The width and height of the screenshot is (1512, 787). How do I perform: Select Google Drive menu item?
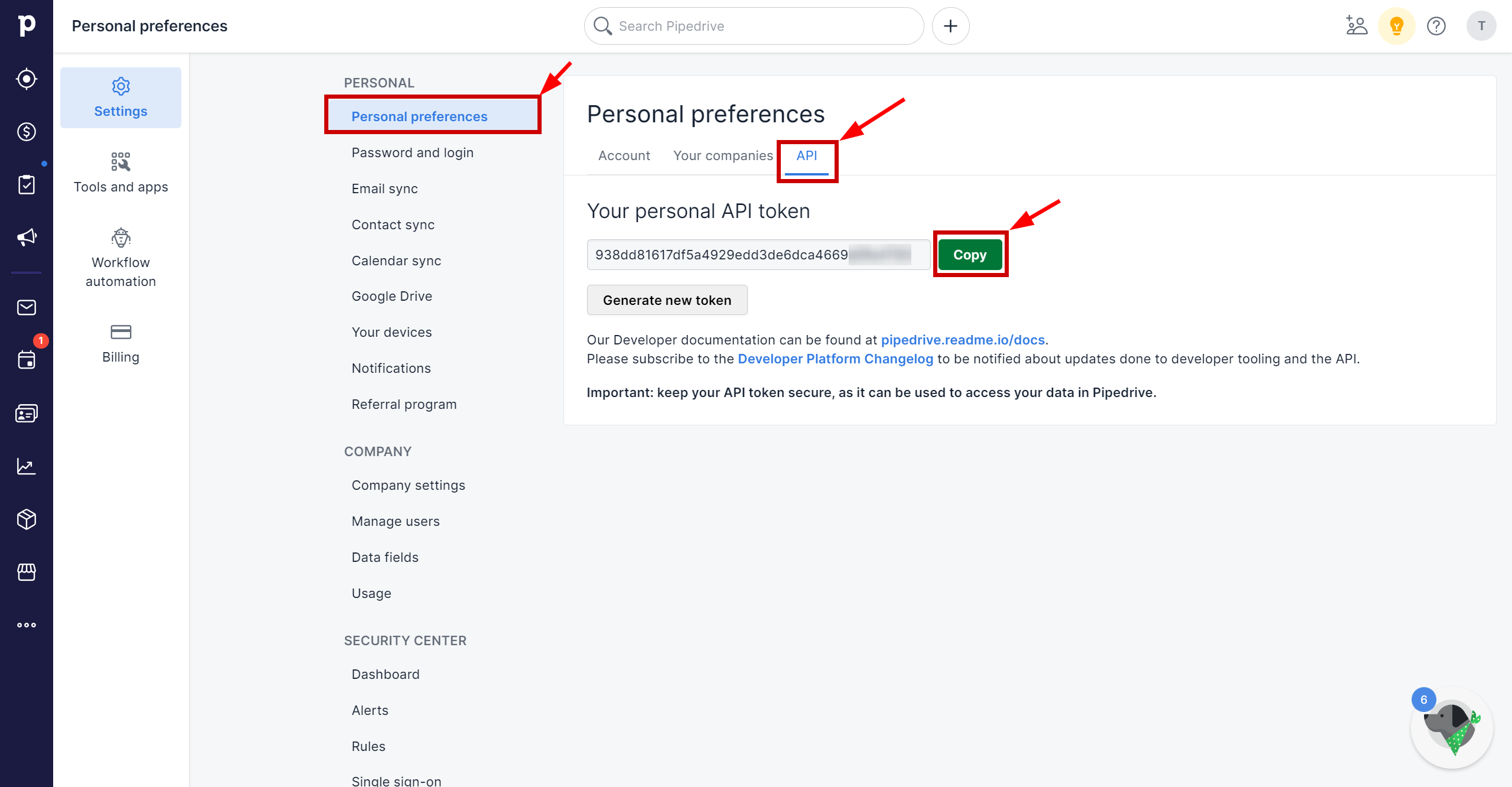click(392, 296)
